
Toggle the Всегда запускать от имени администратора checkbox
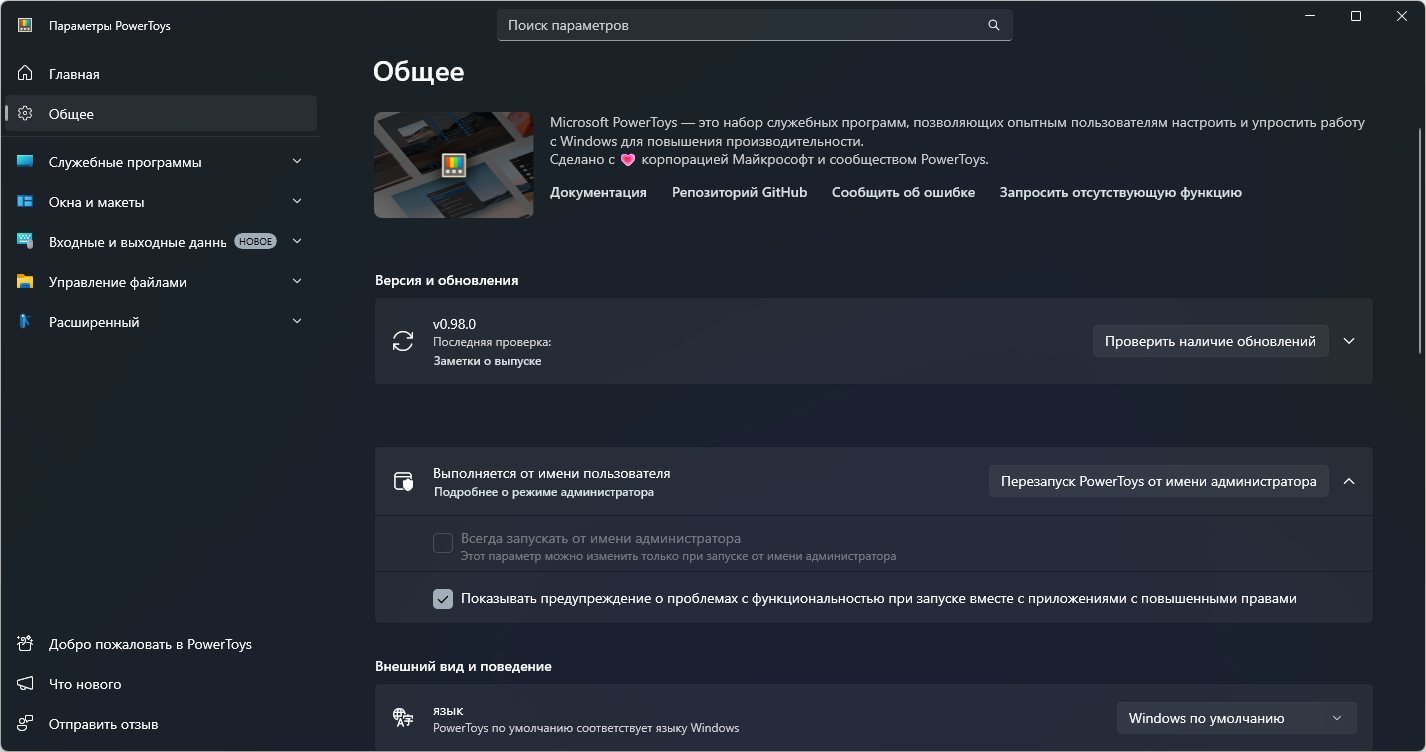pyautogui.click(x=443, y=543)
